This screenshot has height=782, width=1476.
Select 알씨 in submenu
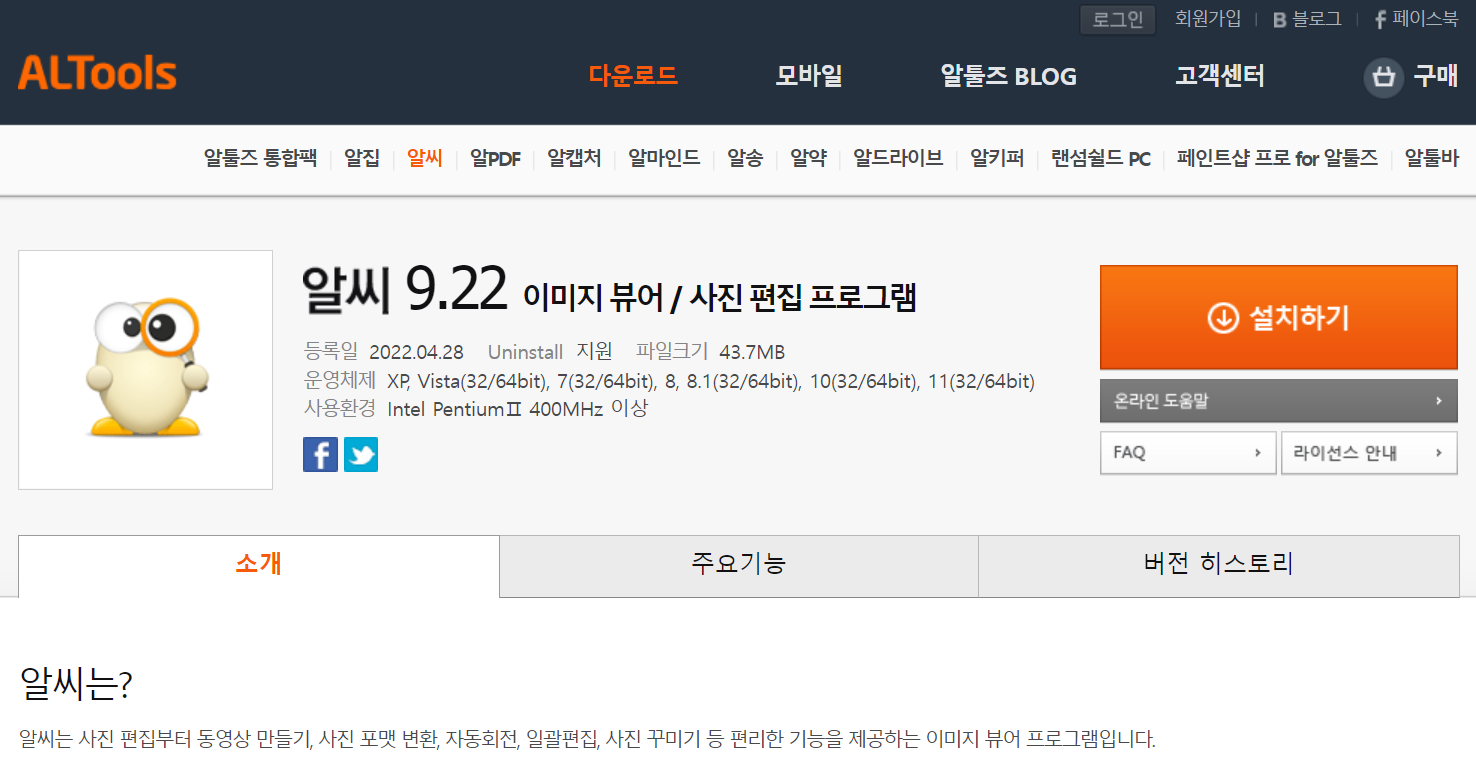pyautogui.click(x=425, y=158)
